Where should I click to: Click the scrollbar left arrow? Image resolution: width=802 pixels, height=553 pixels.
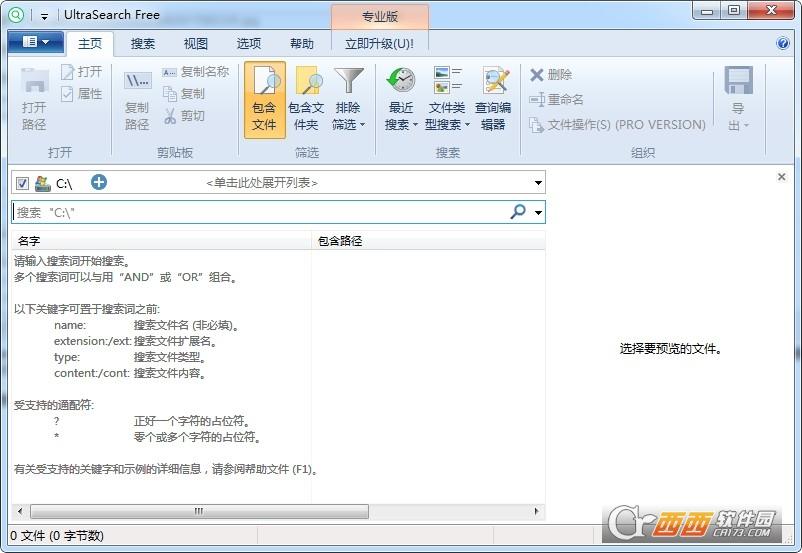coord(20,511)
